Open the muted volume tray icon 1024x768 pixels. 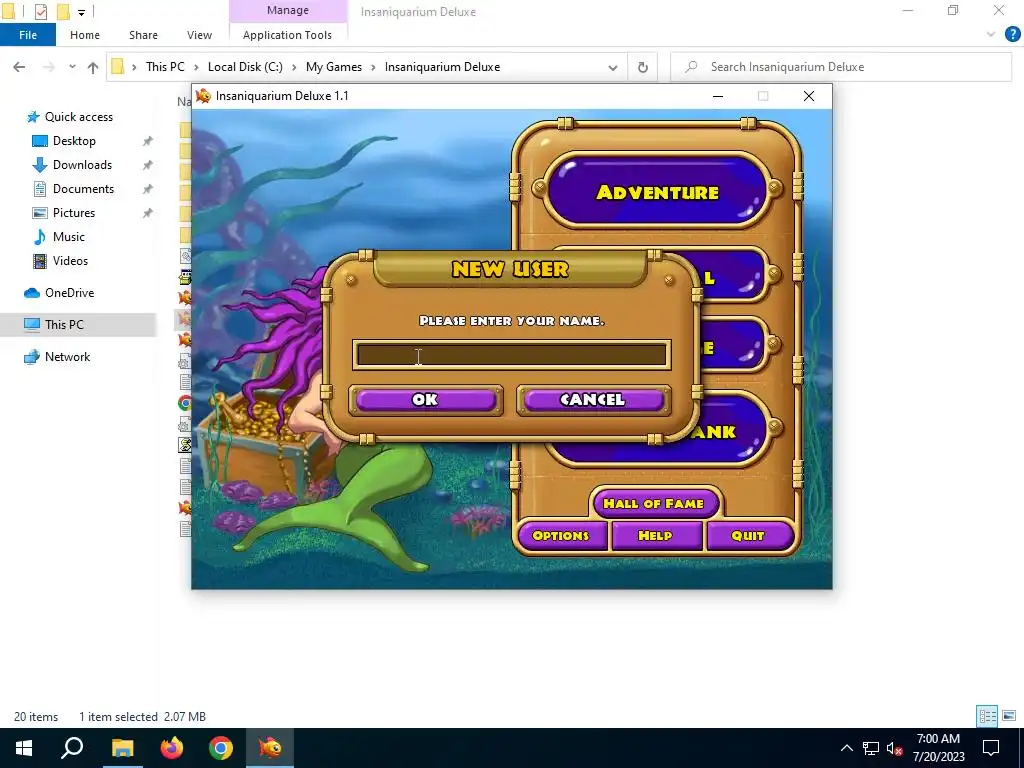(895, 748)
